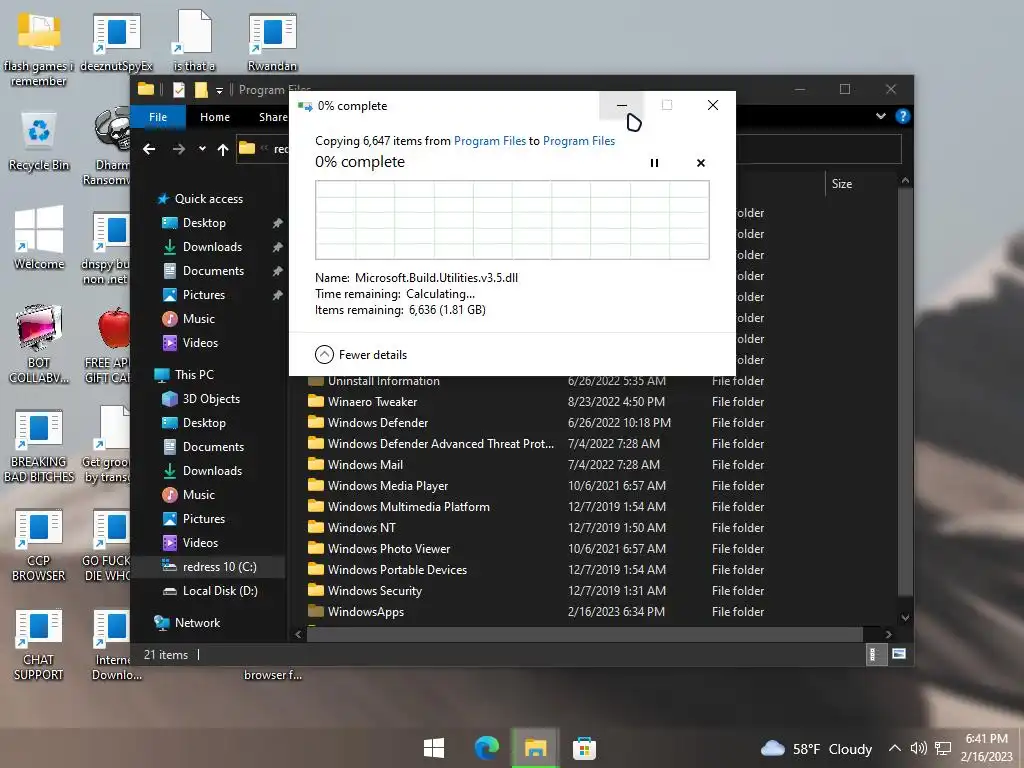Open the File tab in Explorer
Screen dimensions: 1024x768
click(158, 117)
